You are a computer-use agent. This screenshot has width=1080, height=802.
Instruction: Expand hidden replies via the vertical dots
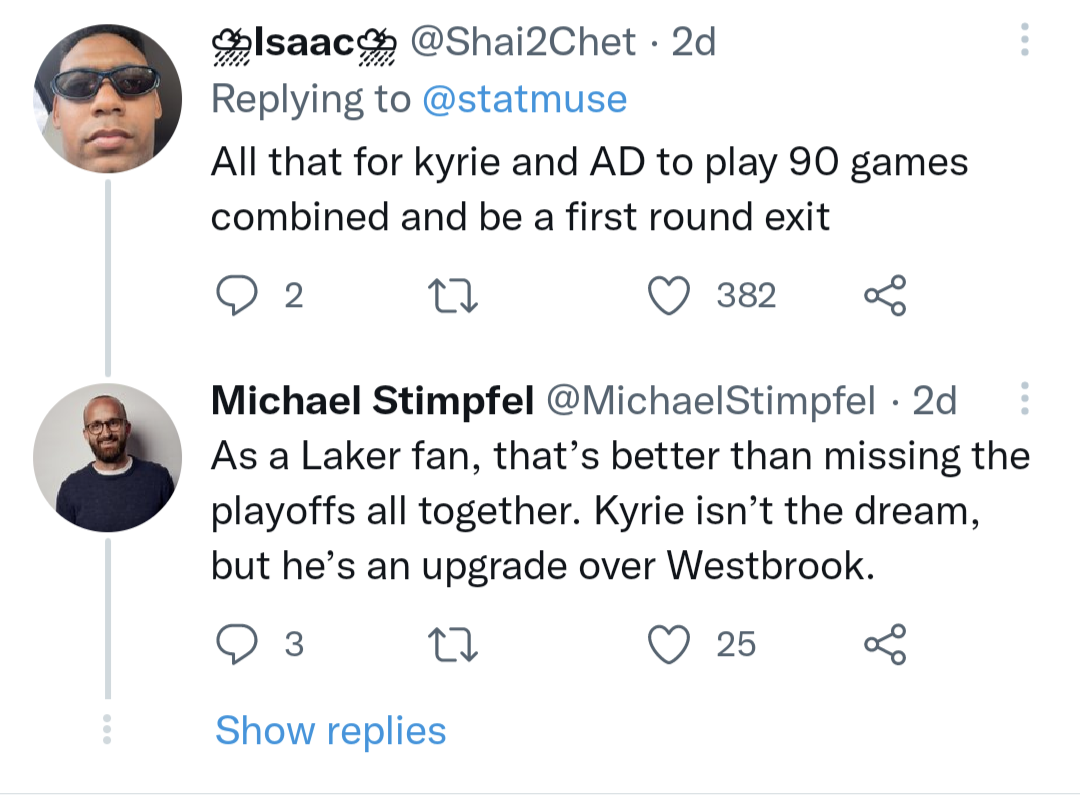[x=108, y=730]
